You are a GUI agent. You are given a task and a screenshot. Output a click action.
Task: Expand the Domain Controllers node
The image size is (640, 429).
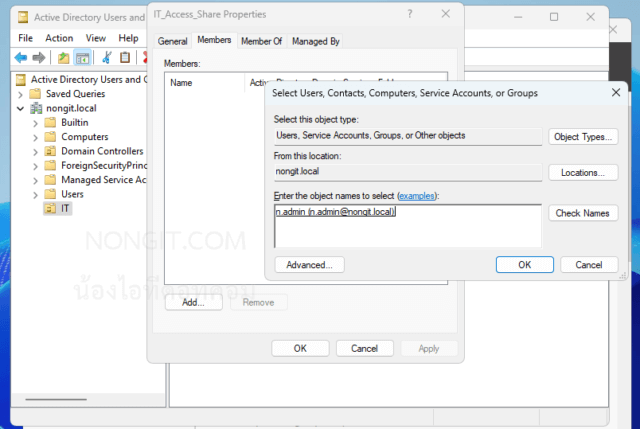36,152
